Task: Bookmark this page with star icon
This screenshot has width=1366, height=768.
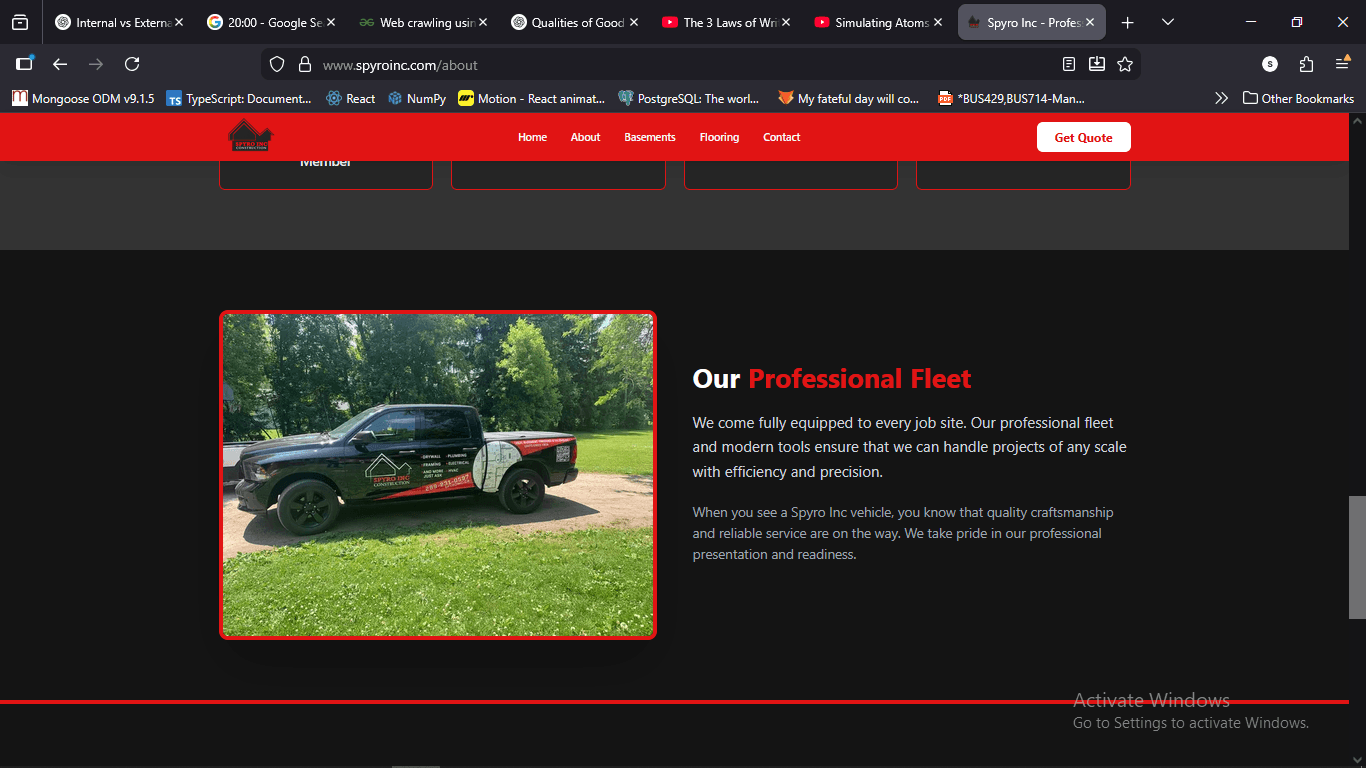Action: click(x=1125, y=64)
